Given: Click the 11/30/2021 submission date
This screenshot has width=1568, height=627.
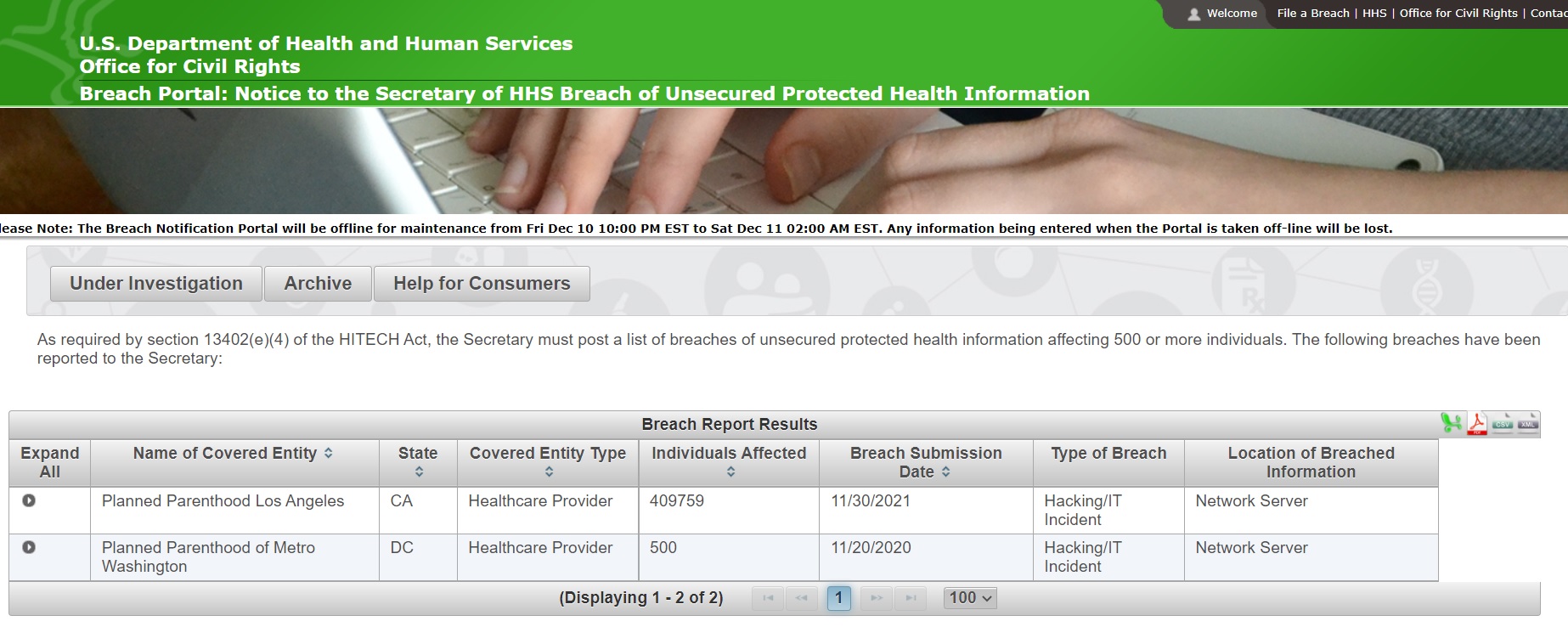Looking at the screenshot, I should pyautogui.click(x=871, y=501).
